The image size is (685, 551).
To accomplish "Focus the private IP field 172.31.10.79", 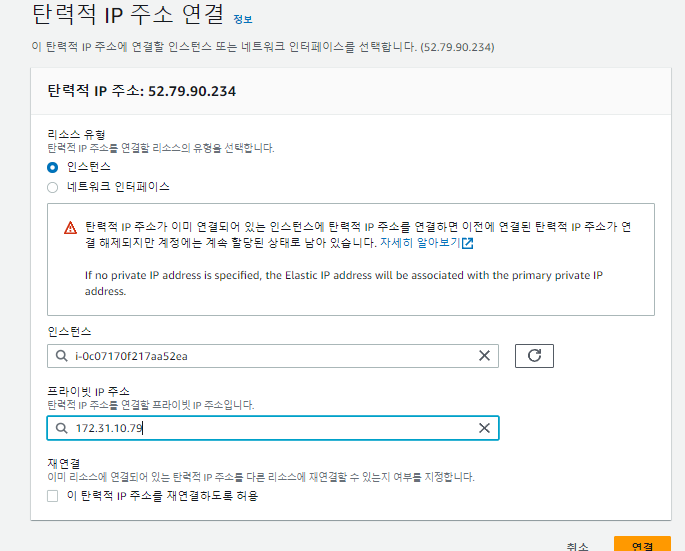I will coord(273,428).
